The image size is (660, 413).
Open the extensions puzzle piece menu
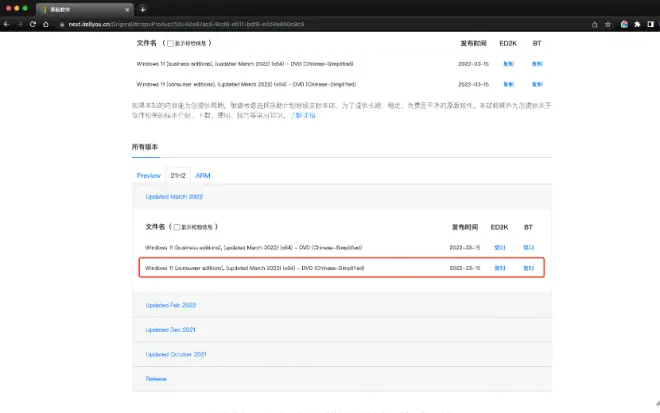pos(637,24)
